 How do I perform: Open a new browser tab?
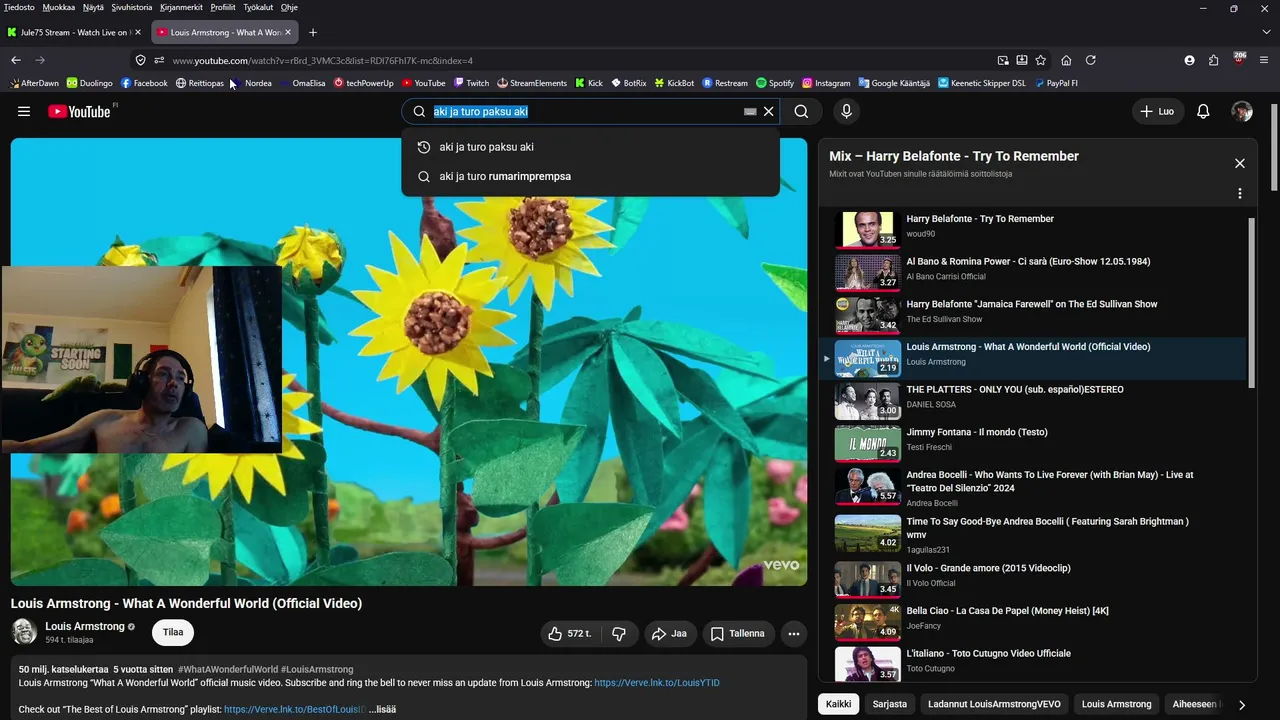[x=313, y=32]
